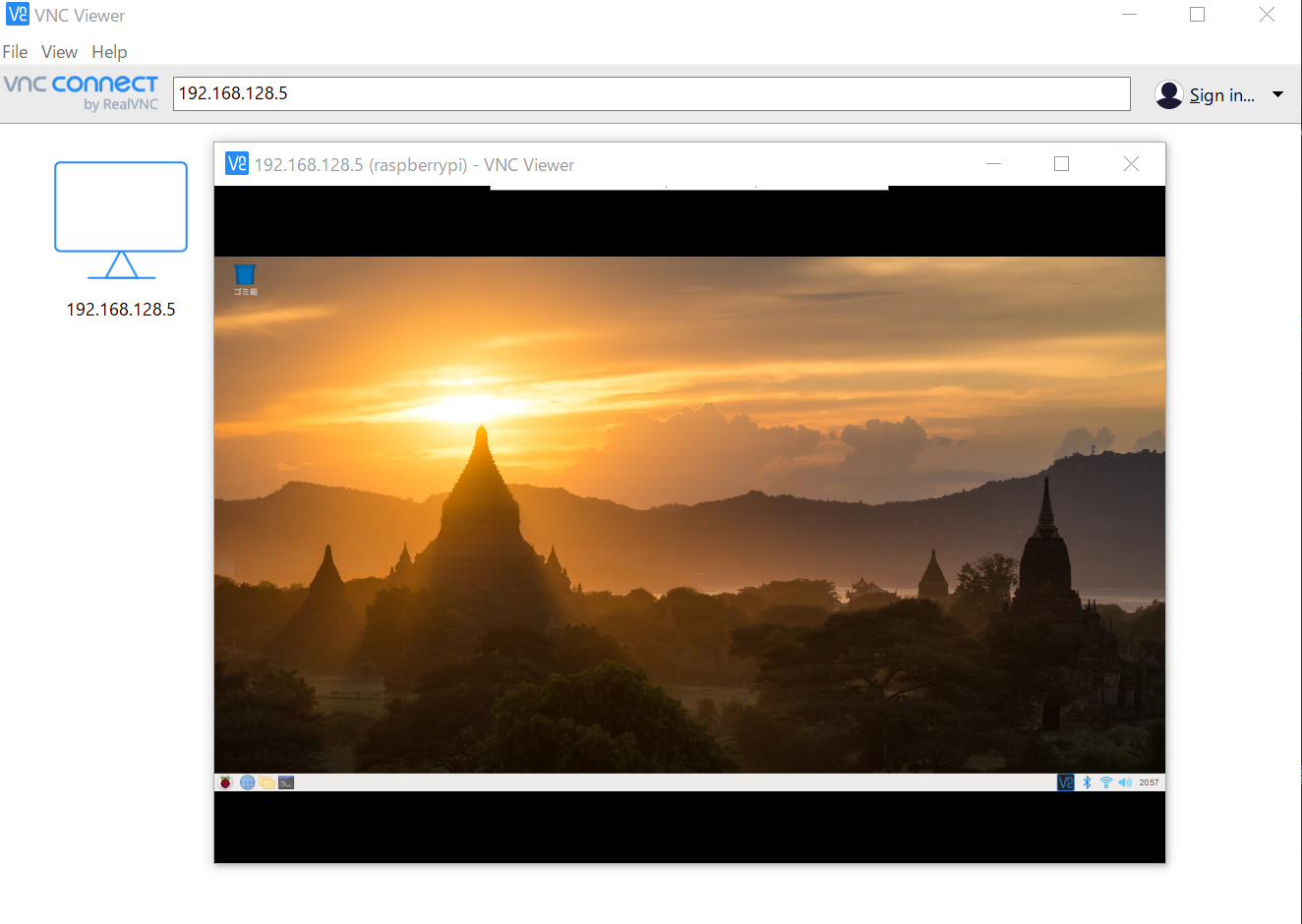Open the file manager folder icon in remote taskbar

coord(266,782)
